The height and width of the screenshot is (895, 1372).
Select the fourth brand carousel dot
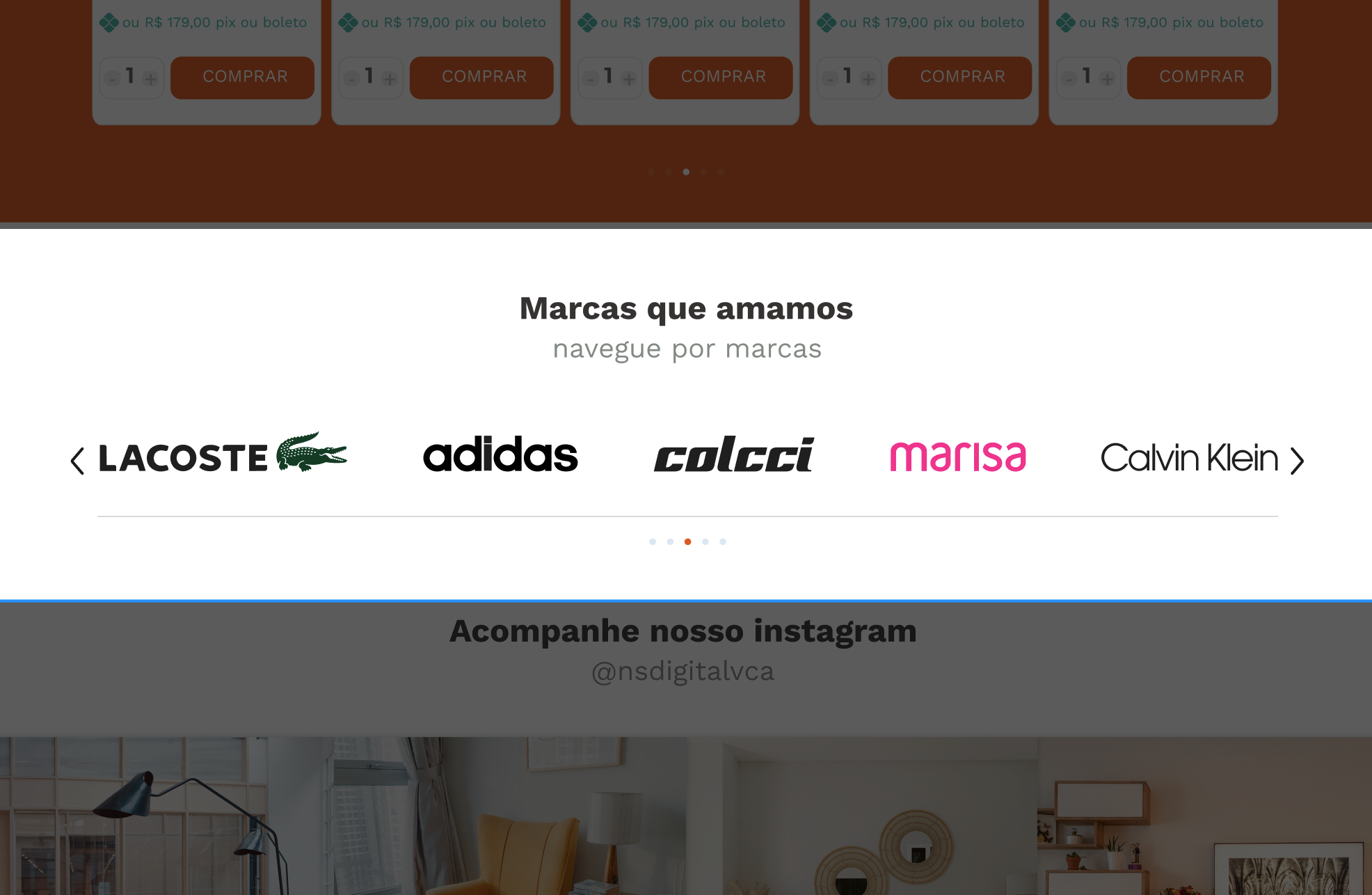click(x=705, y=541)
